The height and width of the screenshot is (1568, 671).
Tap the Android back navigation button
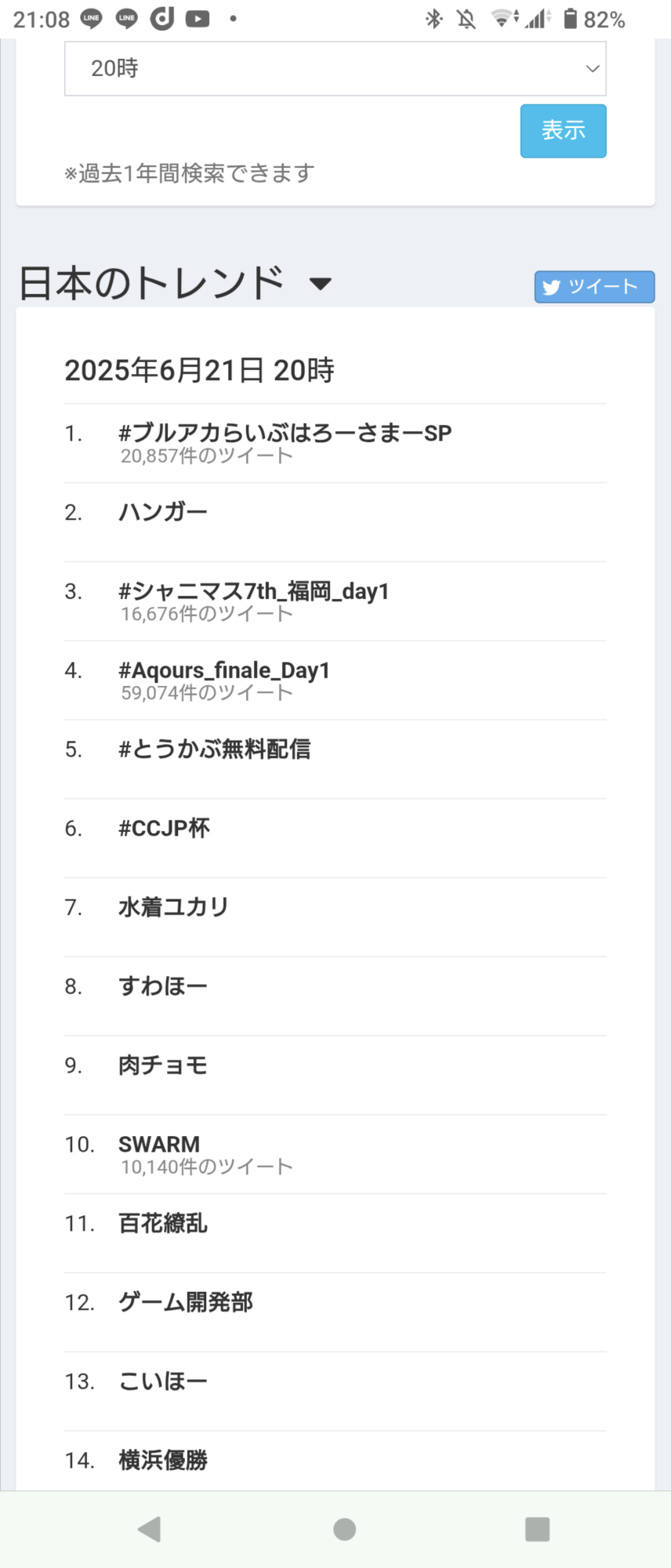pos(149,1529)
